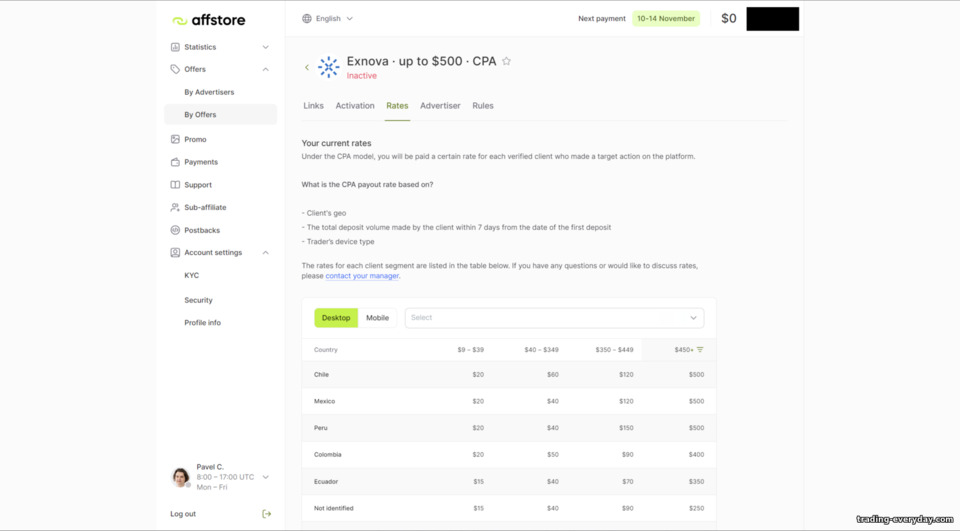
Task: Open Sub-affiliate section
Action: [x=205, y=208]
